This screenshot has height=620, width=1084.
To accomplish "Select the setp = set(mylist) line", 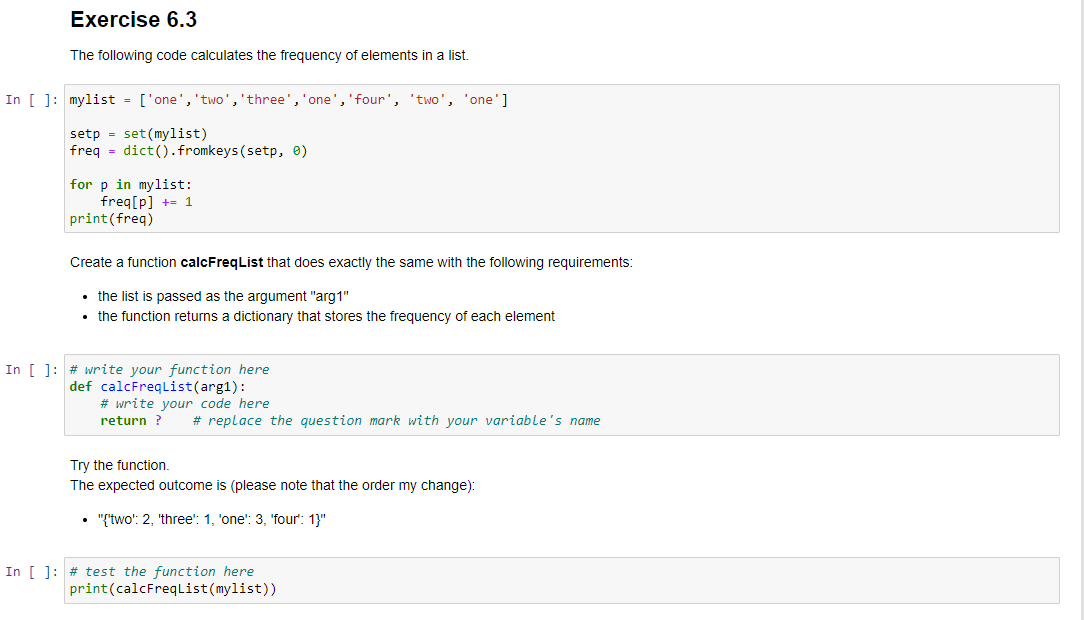I will [x=138, y=133].
